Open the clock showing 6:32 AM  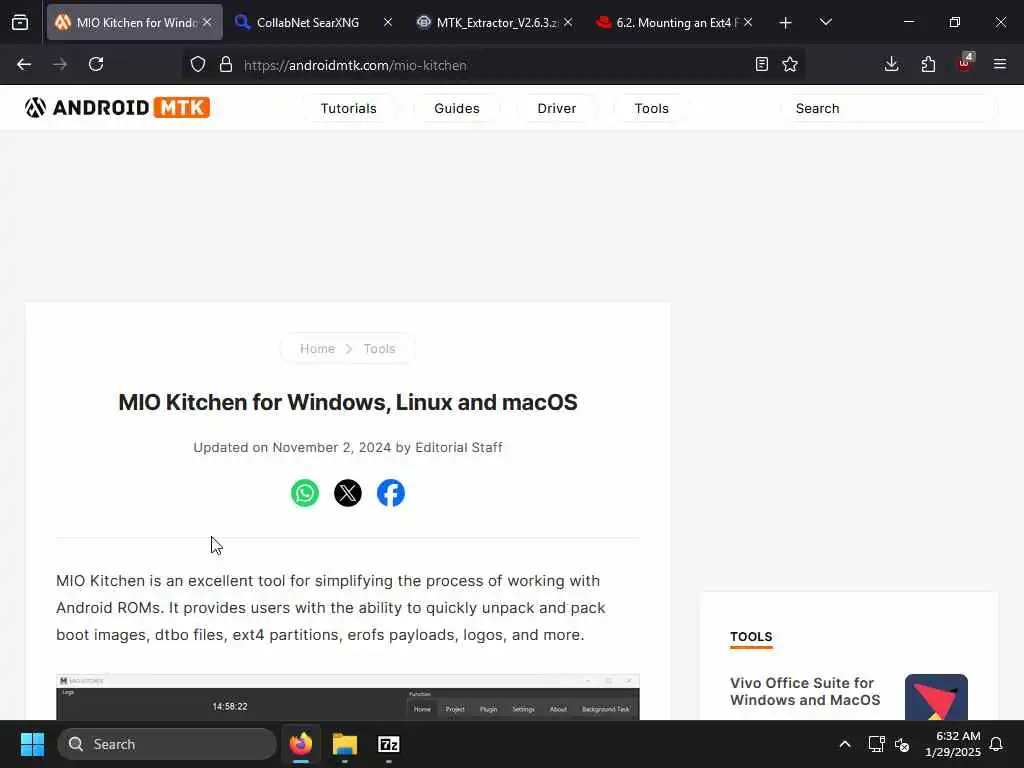point(953,744)
